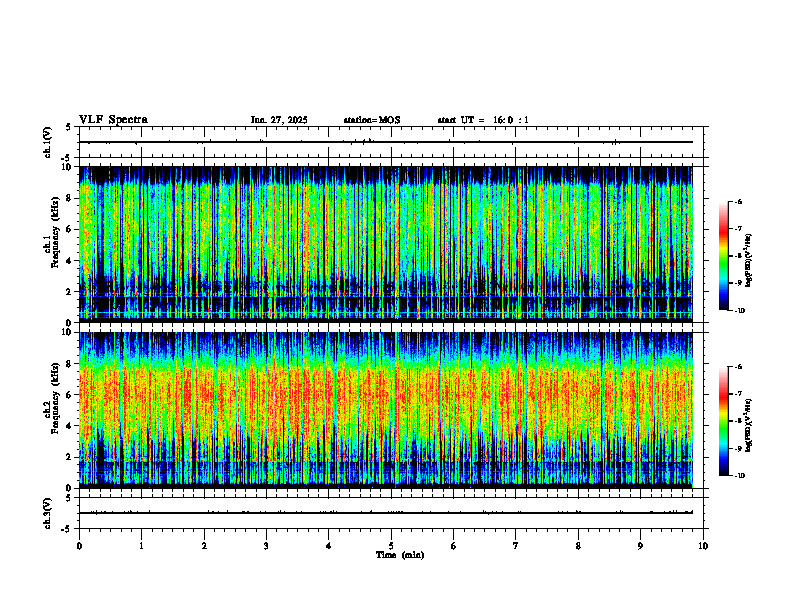Click the "-6" label on ch.1 color bar
The image size is (792, 612).
coord(738,202)
